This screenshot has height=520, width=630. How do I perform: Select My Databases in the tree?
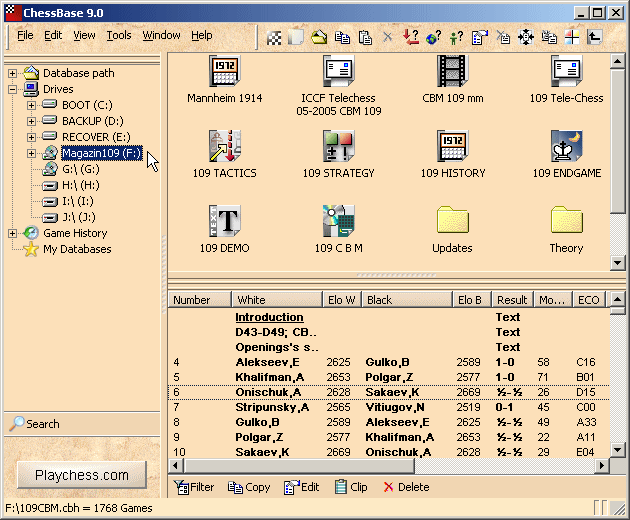pos(77,249)
